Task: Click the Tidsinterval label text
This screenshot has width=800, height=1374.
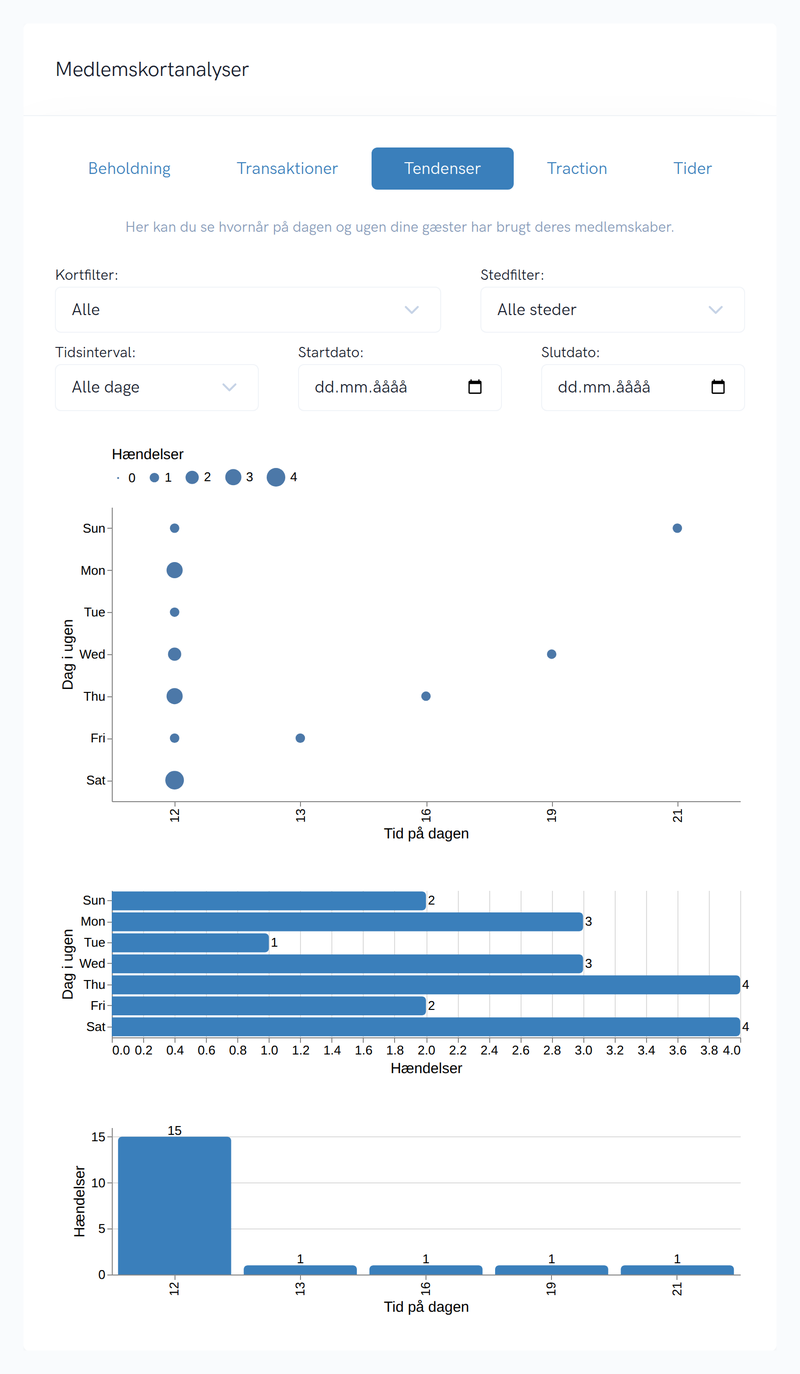Action: point(95,352)
